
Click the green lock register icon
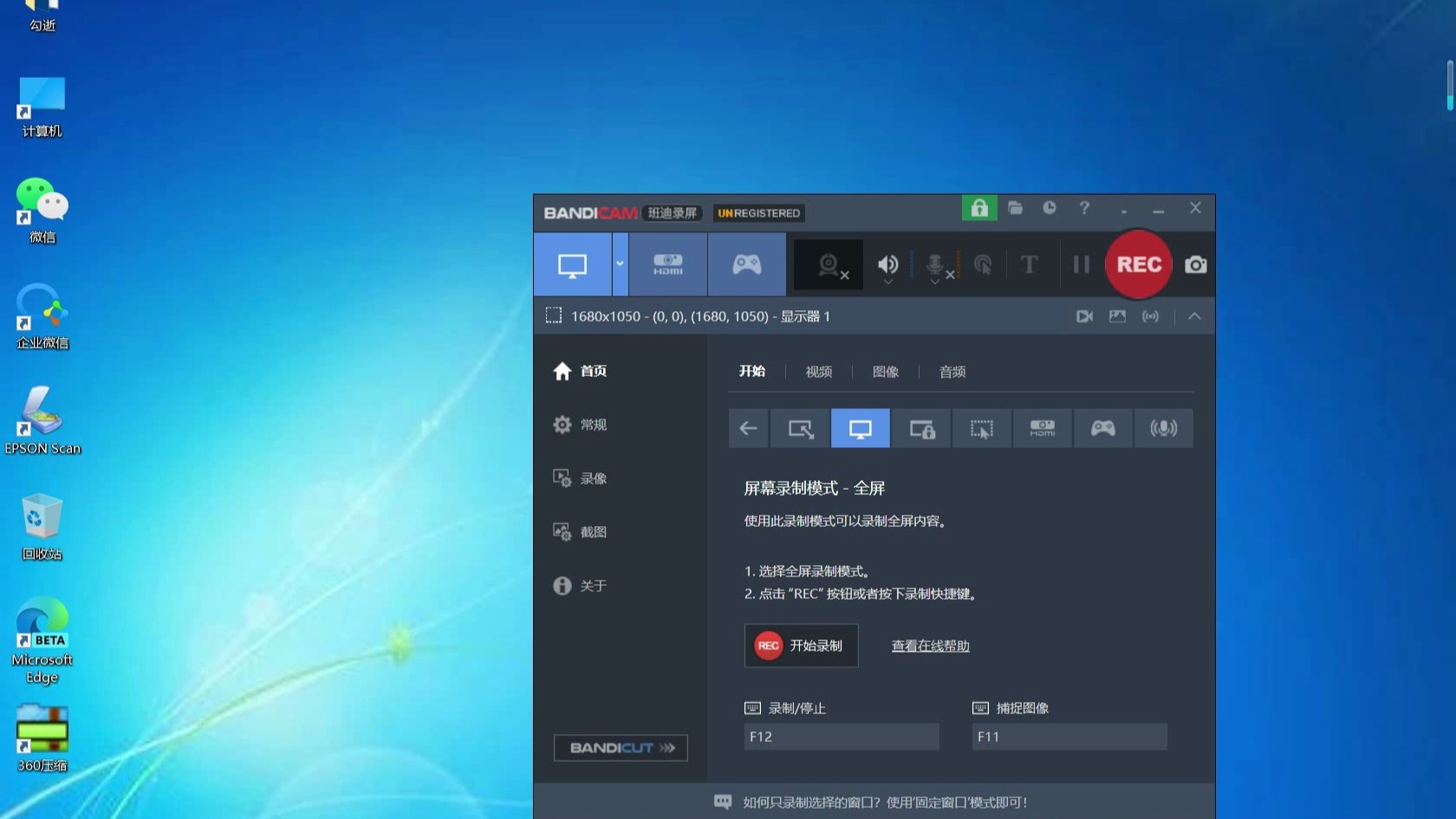pyautogui.click(x=979, y=208)
